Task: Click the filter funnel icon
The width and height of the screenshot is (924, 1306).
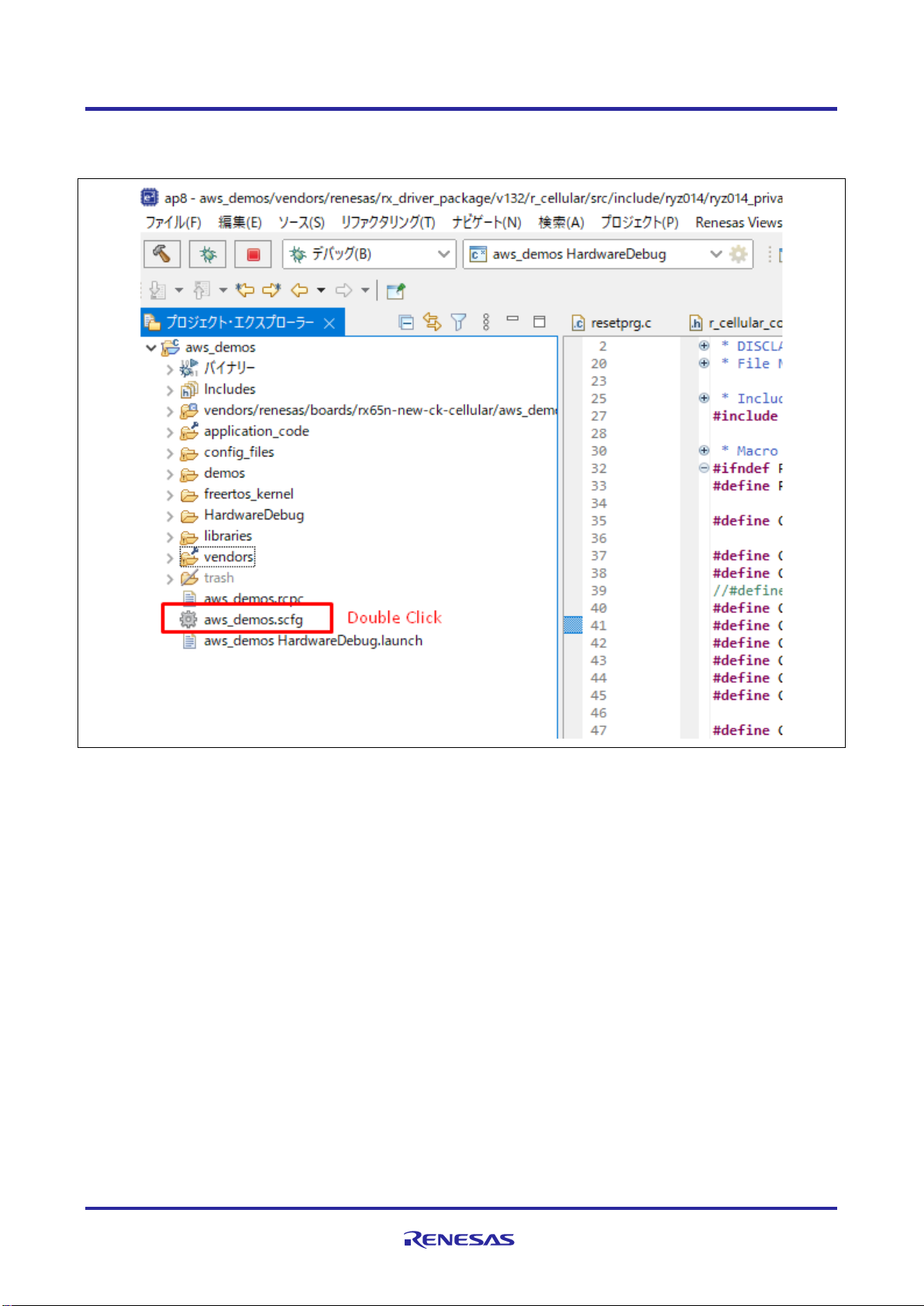Action: (458, 322)
